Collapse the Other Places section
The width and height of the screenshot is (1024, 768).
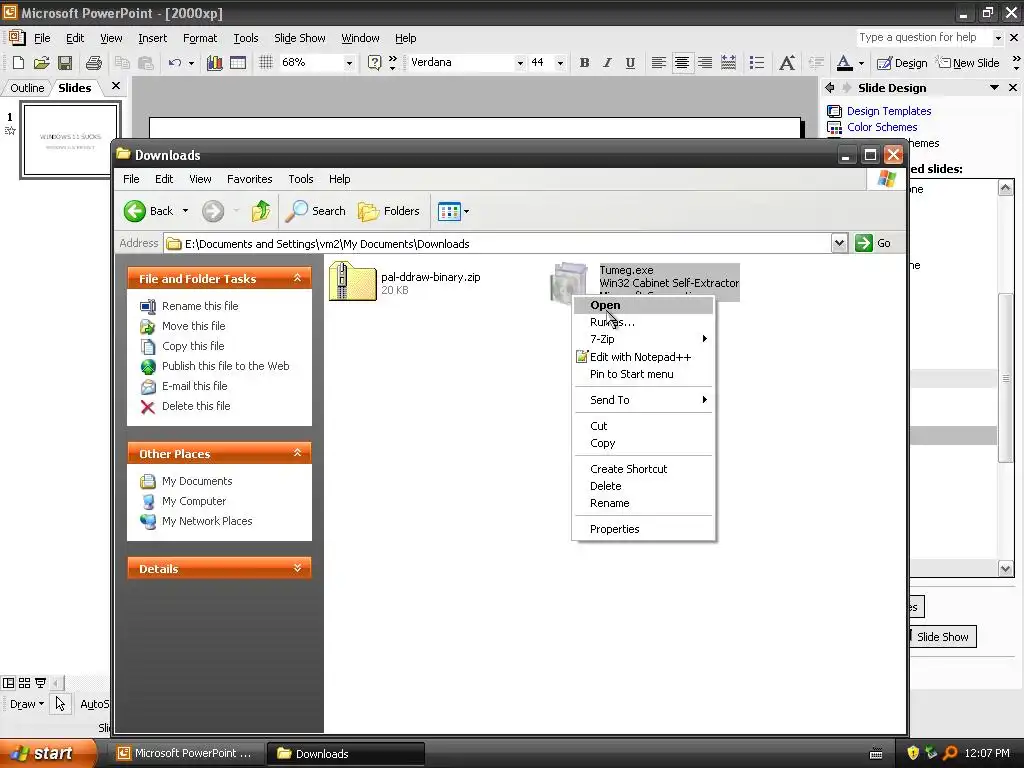tap(297, 453)
